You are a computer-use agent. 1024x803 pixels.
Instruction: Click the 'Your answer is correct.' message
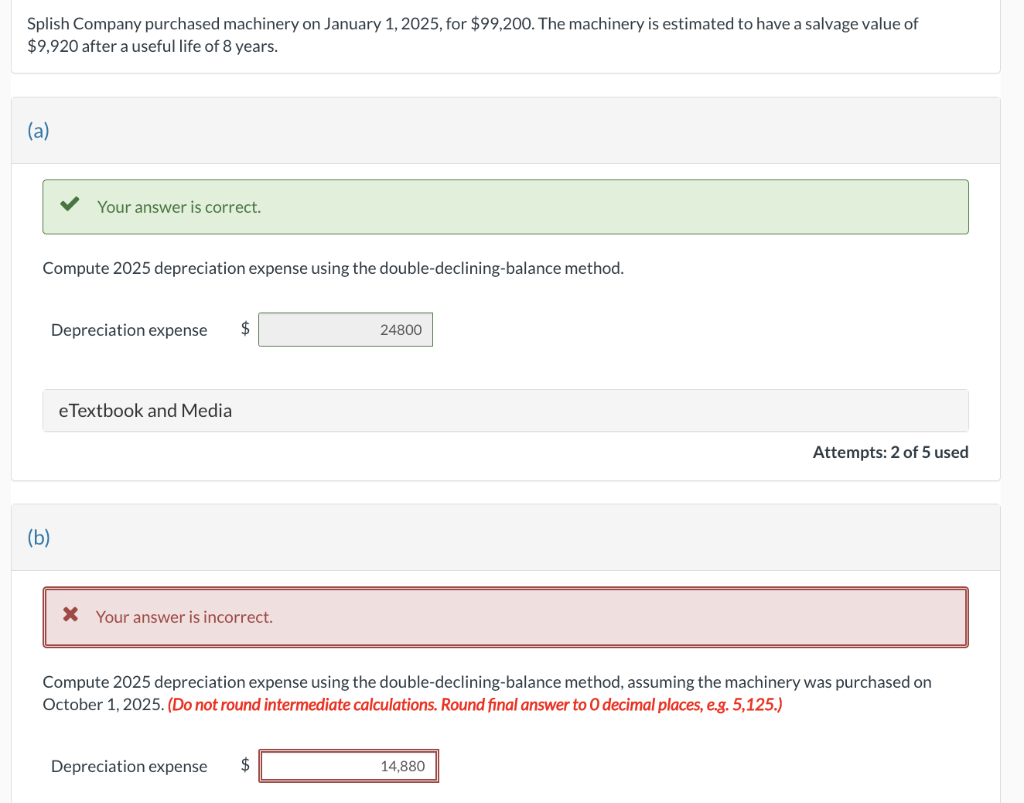click(x=179, y=207)
